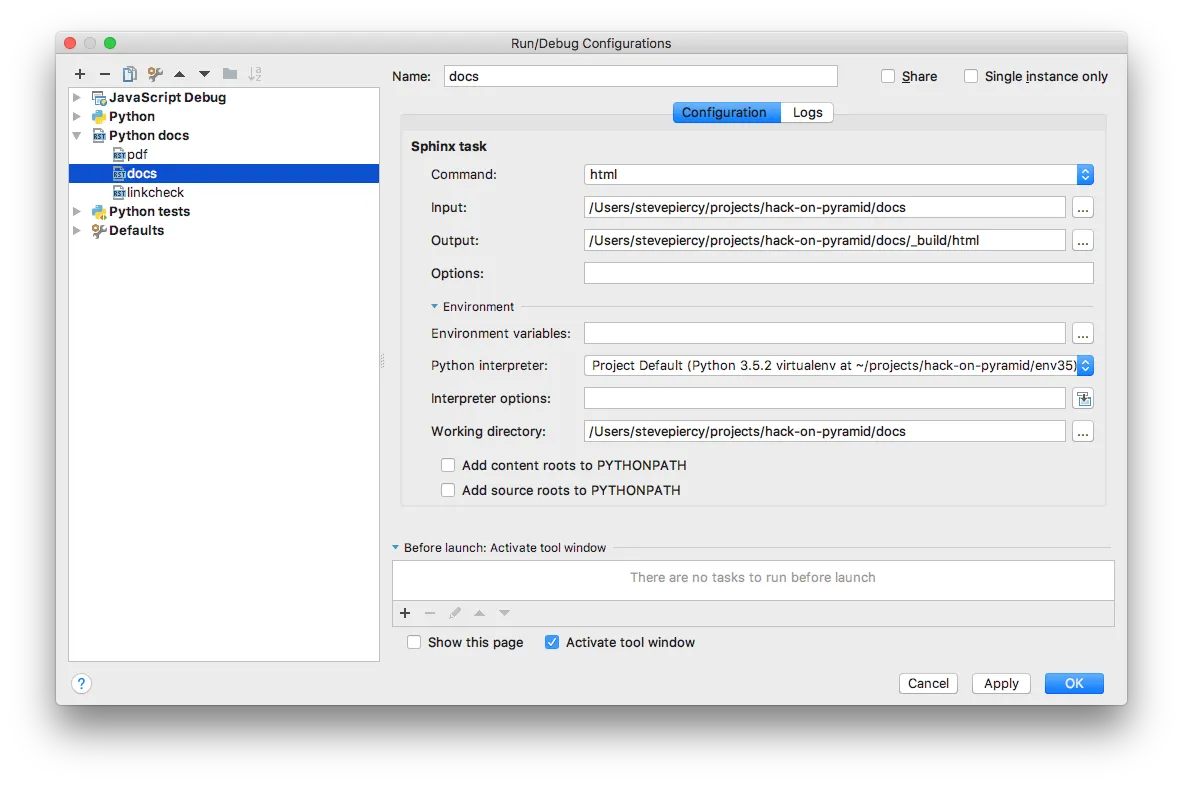Focus the Options field
Viewport: 1183px width, 785px height.
click(838, 273)
